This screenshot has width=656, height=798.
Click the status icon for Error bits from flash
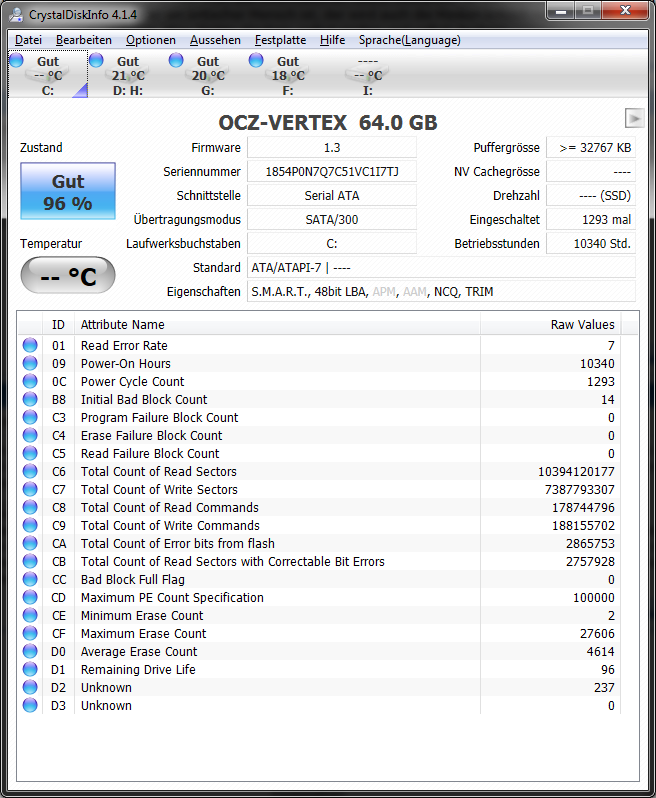pyautogui.click(x=30, y=543)
